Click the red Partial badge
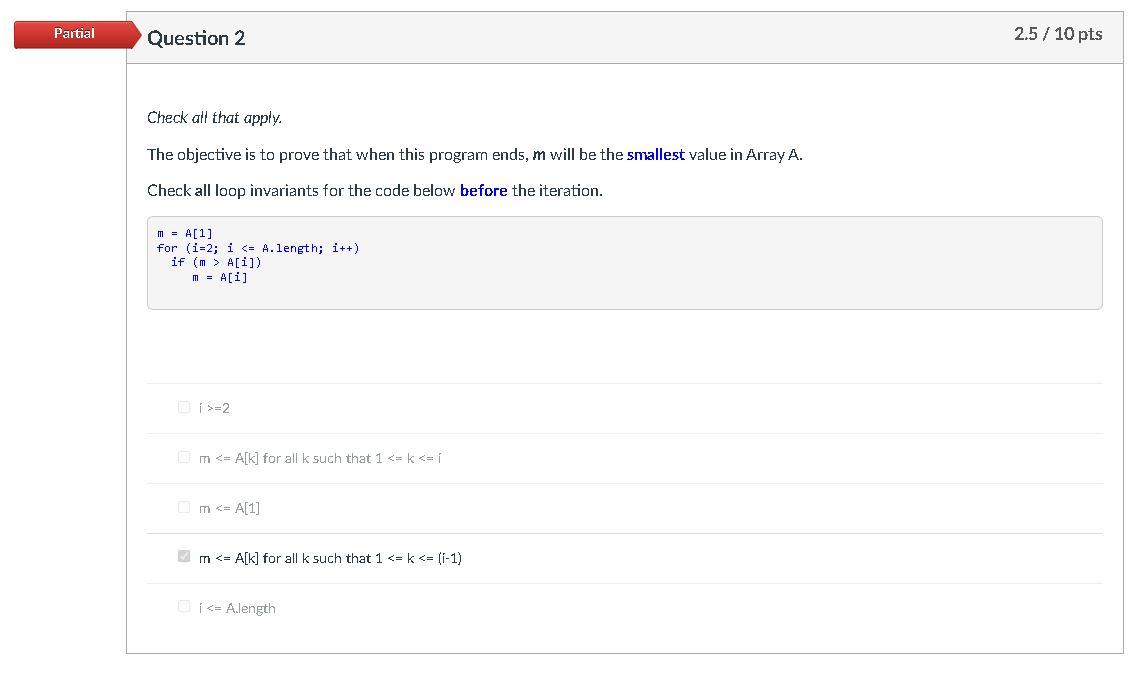1146x677 pixels. (x=77, y=34)
